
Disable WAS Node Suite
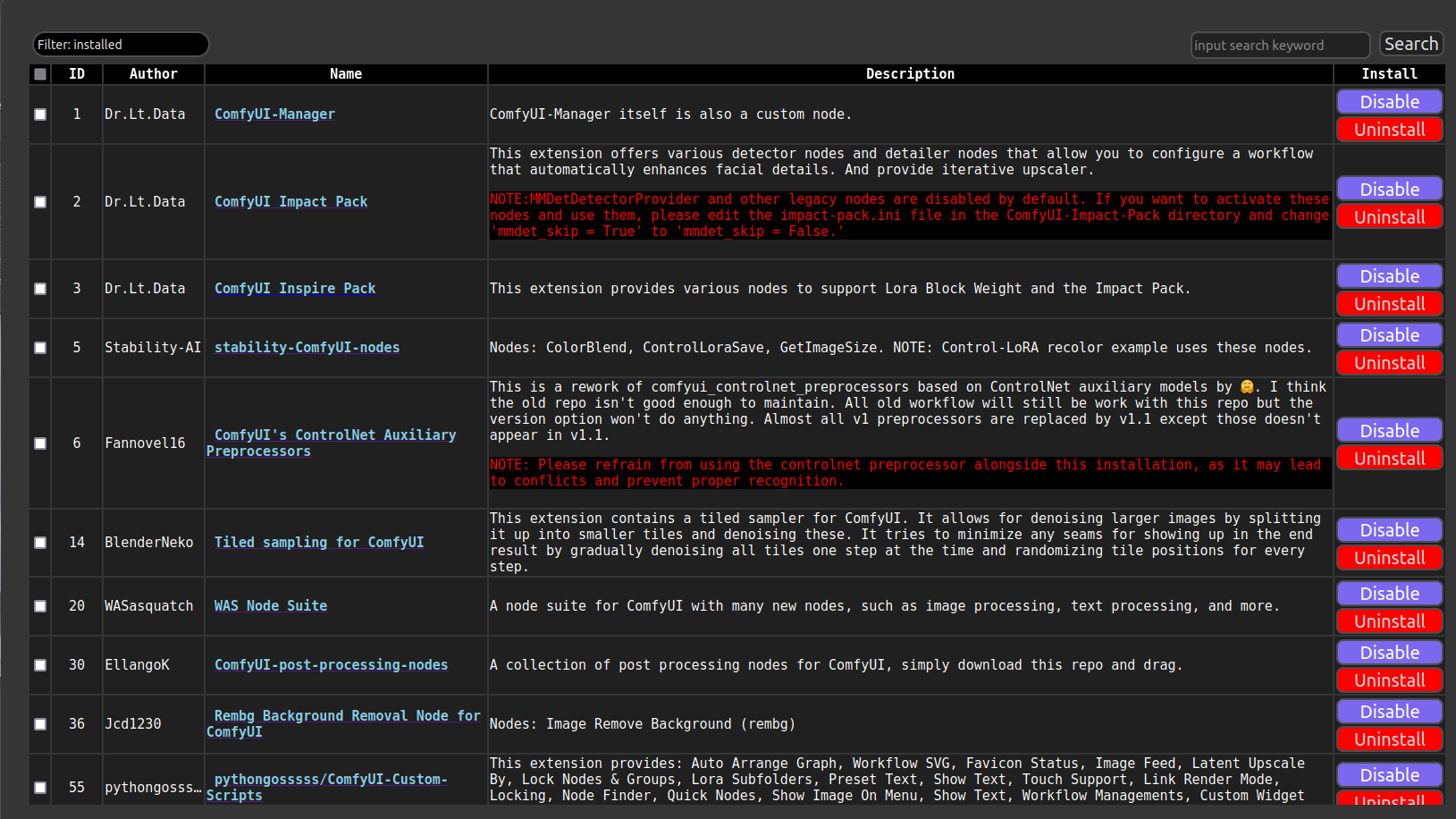[1390, 594]
